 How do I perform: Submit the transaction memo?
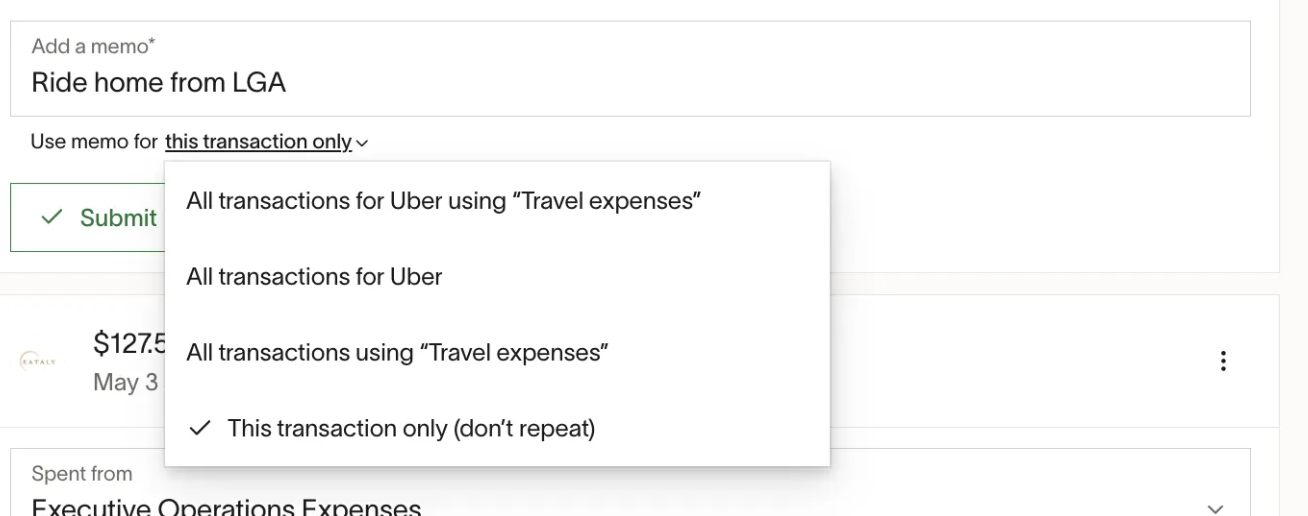[87, 217]
